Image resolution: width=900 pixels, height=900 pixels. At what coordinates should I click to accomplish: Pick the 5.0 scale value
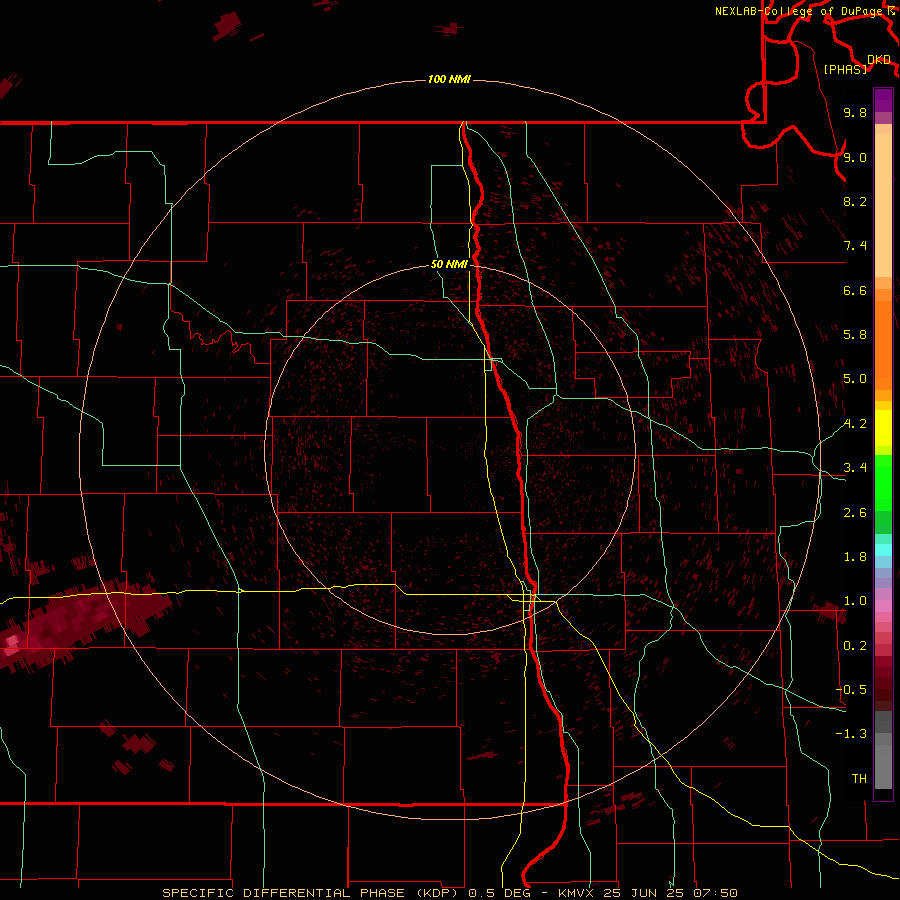[855, 379]
